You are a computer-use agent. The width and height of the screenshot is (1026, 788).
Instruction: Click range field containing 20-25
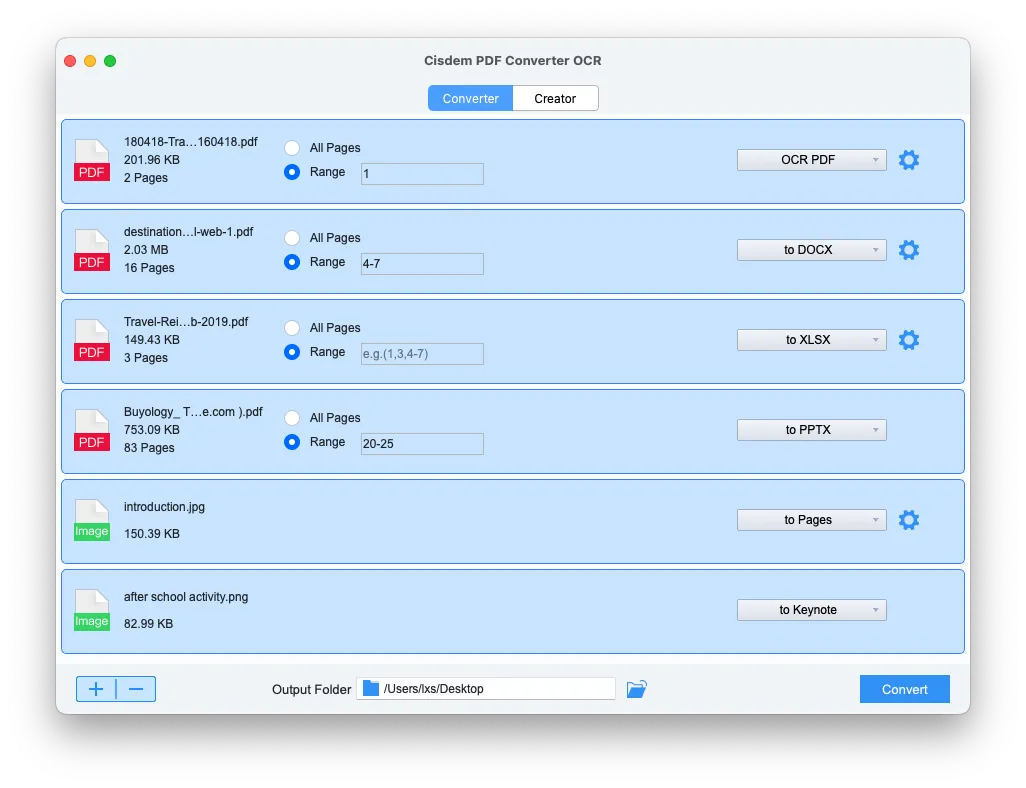[422, 444]
